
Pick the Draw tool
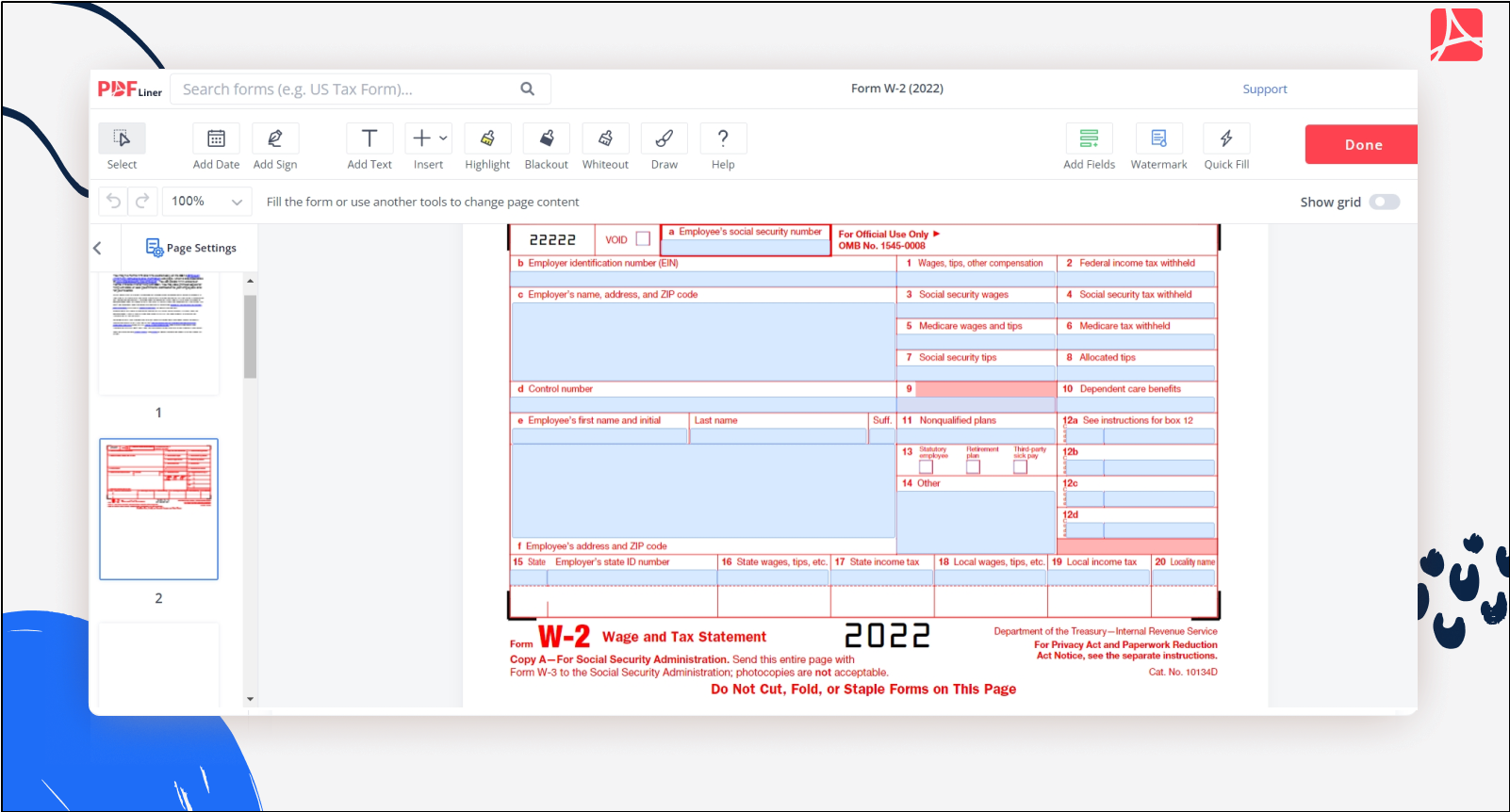coord(665,139)
